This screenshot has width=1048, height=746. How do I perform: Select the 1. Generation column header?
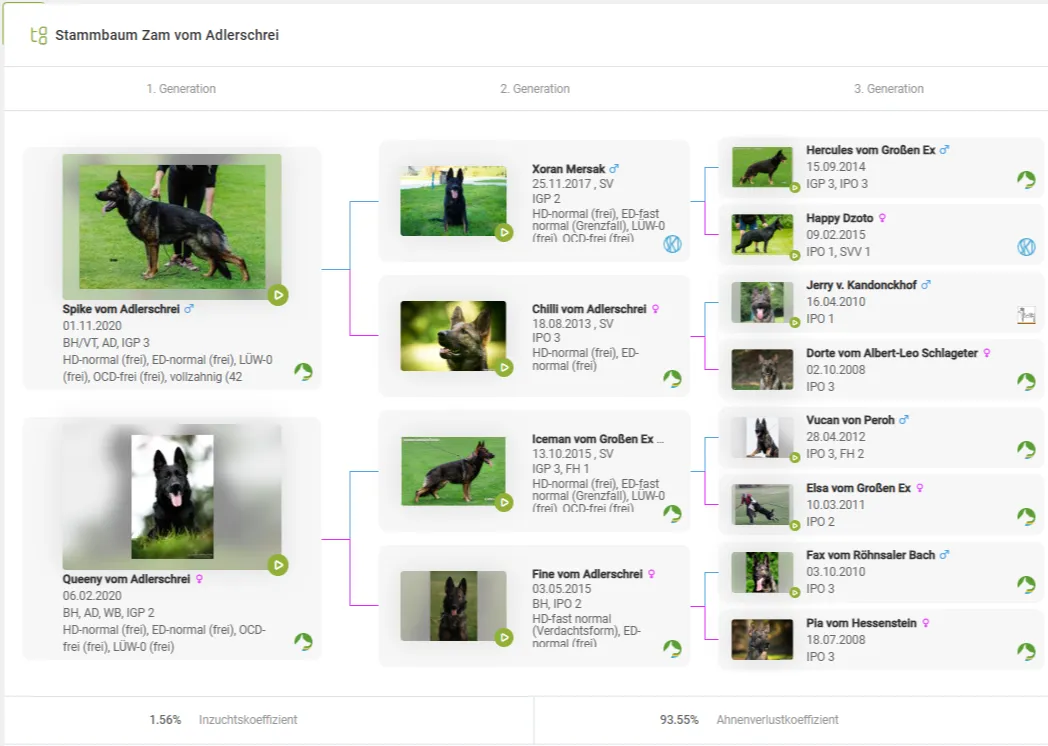coord(181,89)
